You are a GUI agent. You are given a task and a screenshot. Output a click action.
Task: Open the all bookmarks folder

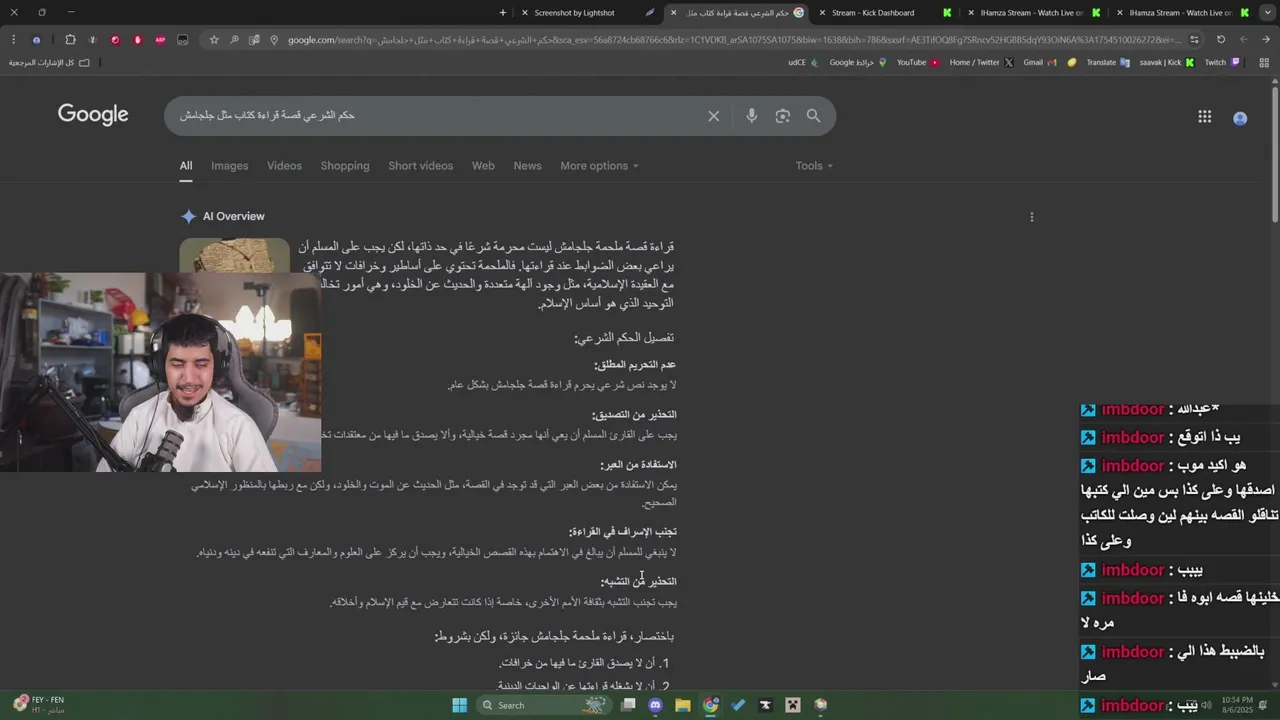pyautogui.click(x=49, y=62)
